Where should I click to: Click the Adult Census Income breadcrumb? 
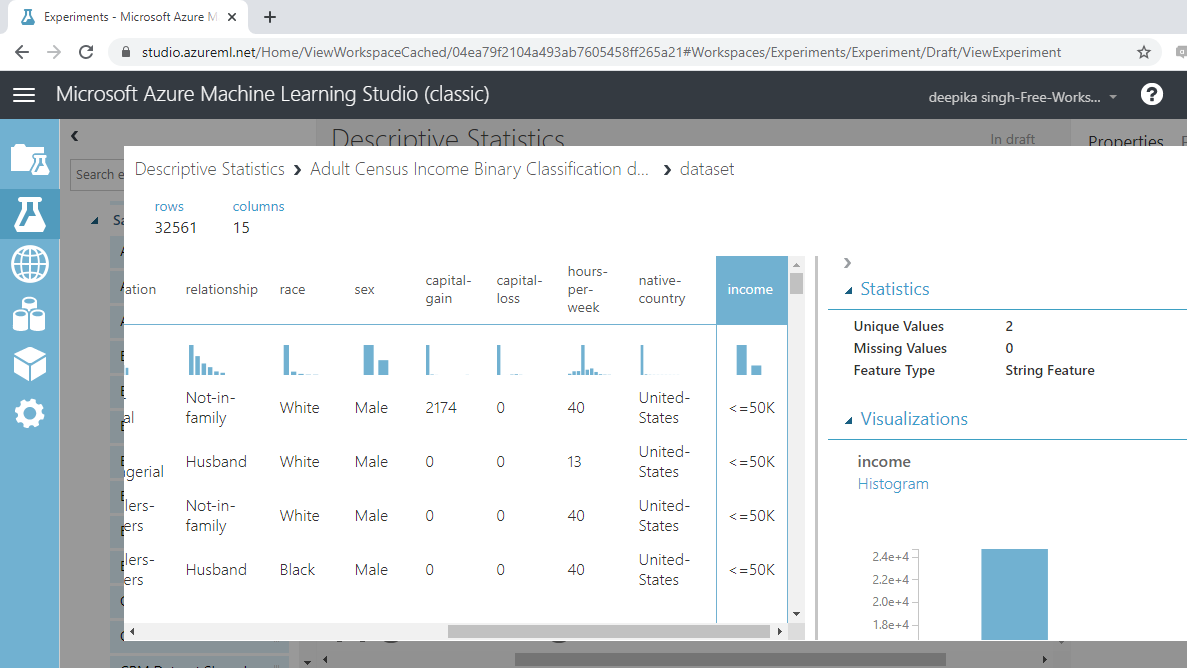tap(479, 169)
